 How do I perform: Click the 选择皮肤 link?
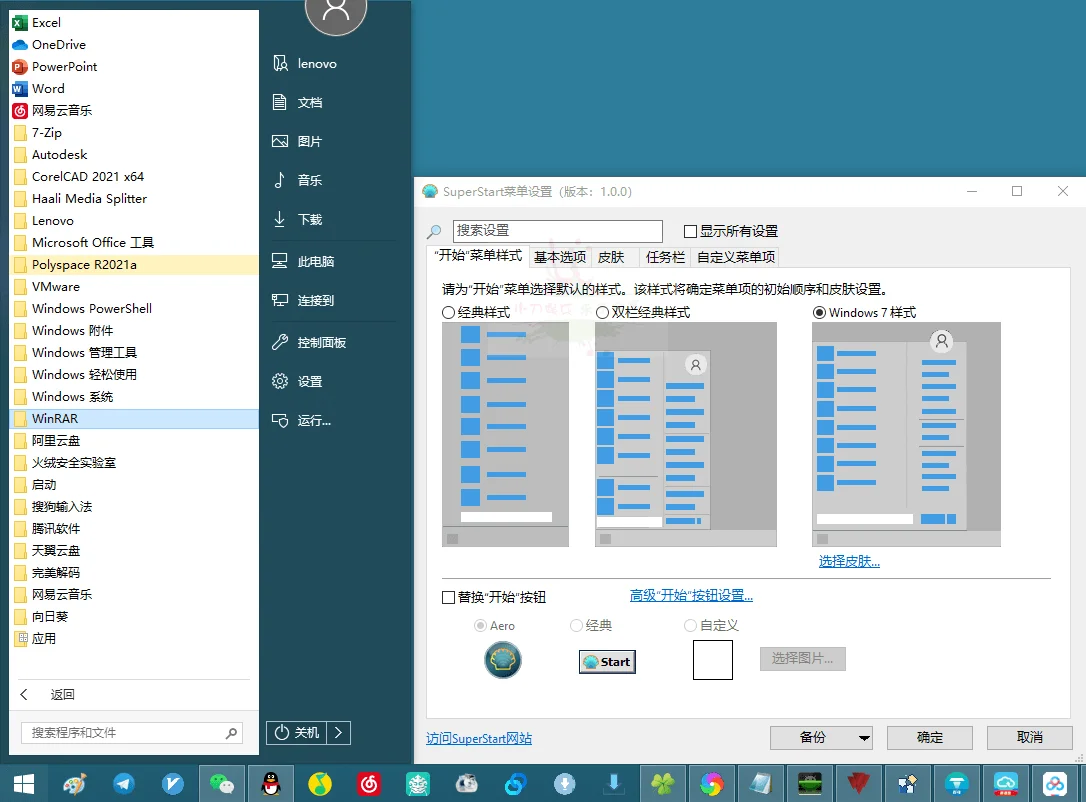[x=847, y=561]
